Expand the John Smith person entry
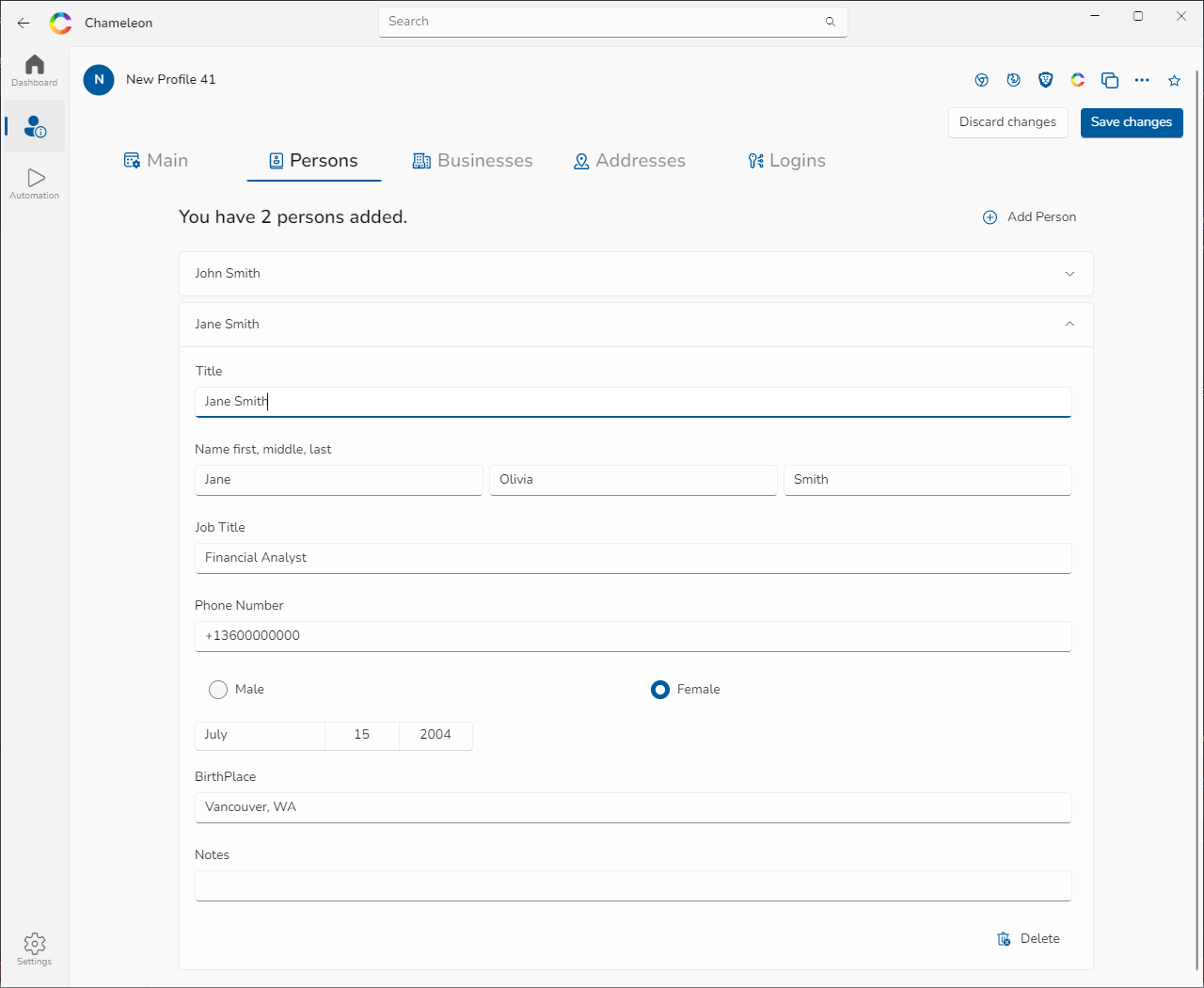This screenshot has width=1204, height=988. pos(635,274)
